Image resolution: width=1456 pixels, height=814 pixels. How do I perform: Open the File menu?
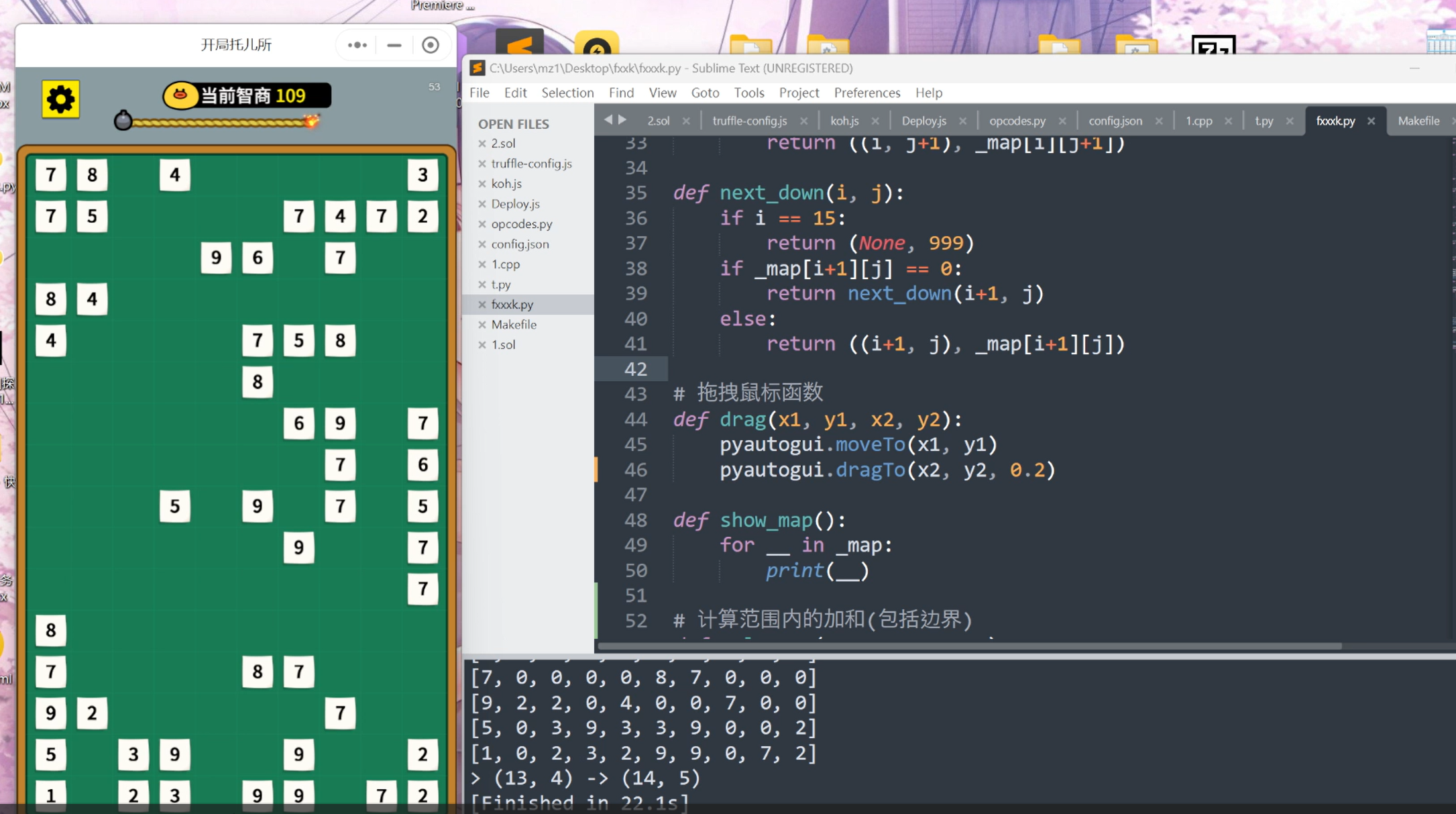(480, 93)
